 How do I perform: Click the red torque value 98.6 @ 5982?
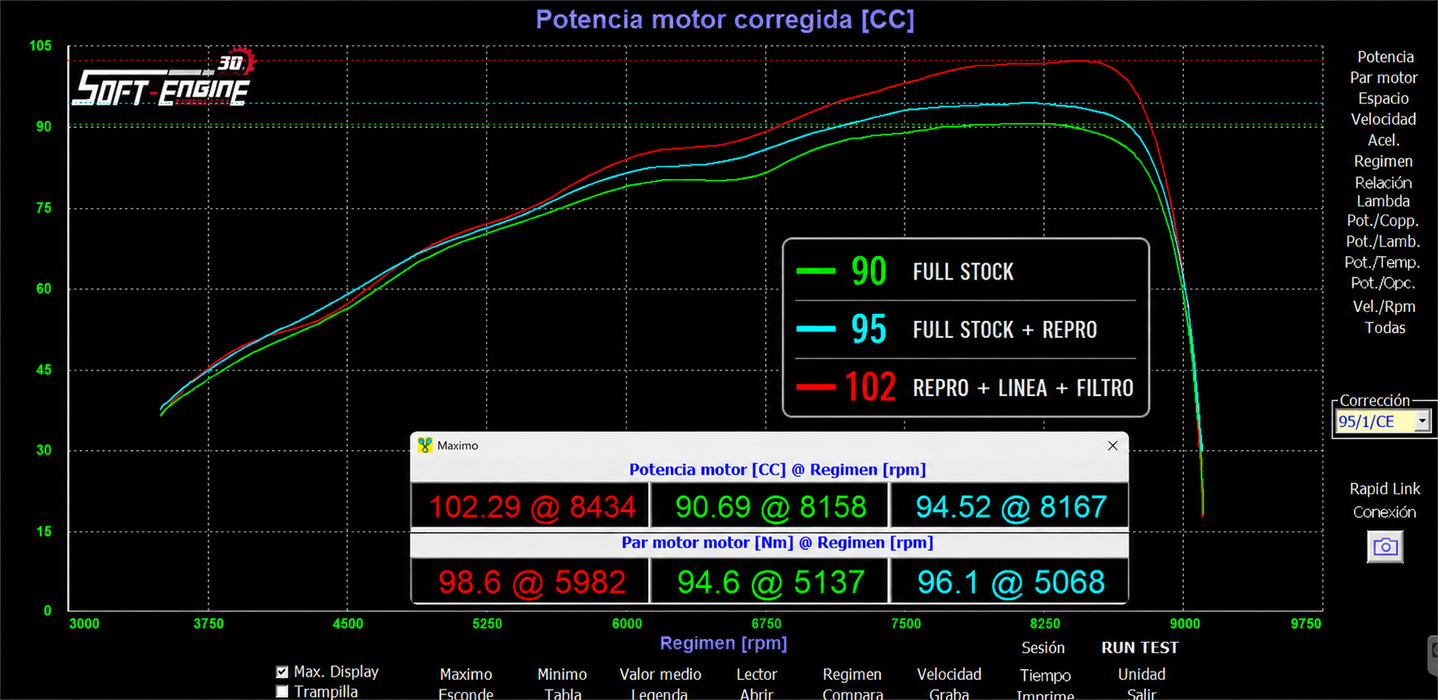[x=532, y=581]
